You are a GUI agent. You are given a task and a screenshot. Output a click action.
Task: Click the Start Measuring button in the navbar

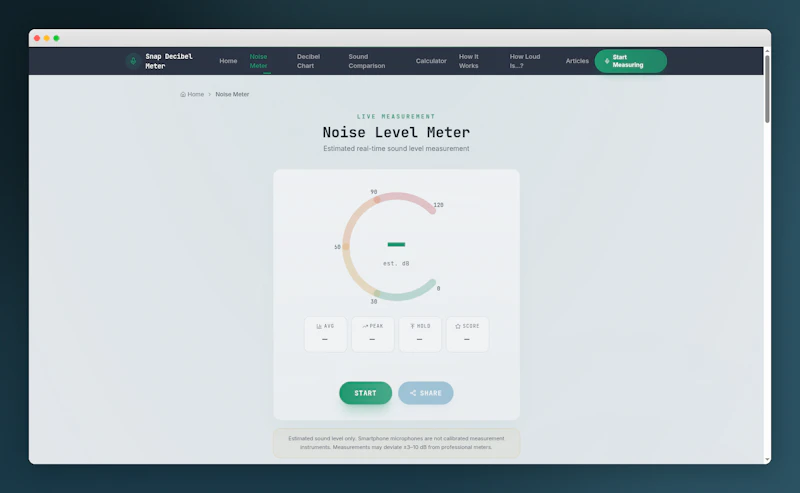[x=631, y=61]
